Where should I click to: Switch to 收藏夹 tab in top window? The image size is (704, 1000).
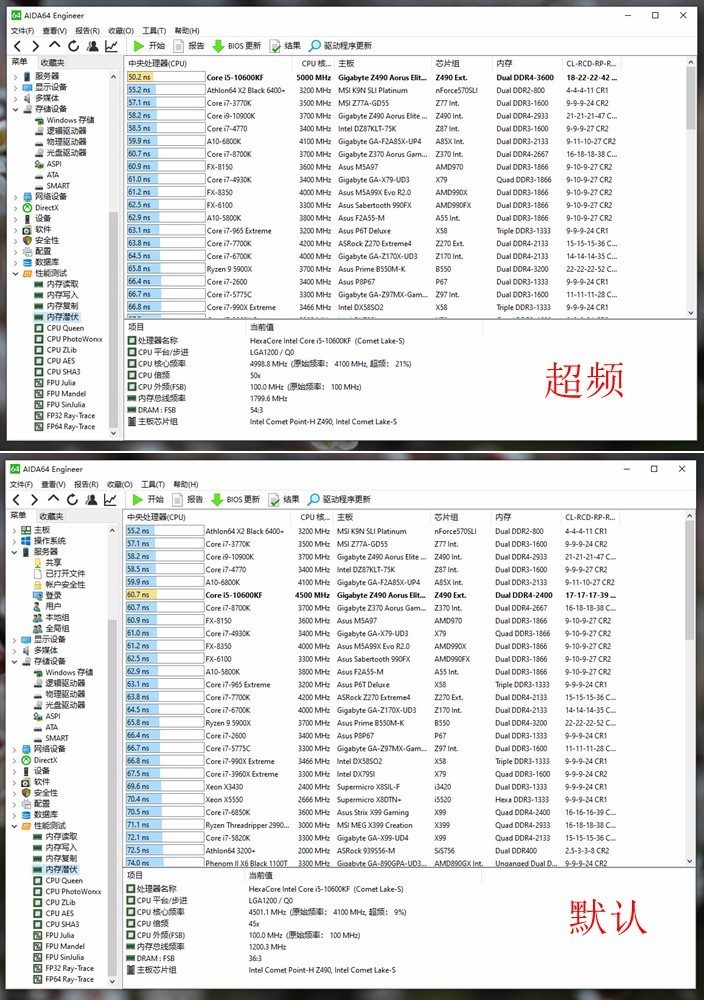52,62
